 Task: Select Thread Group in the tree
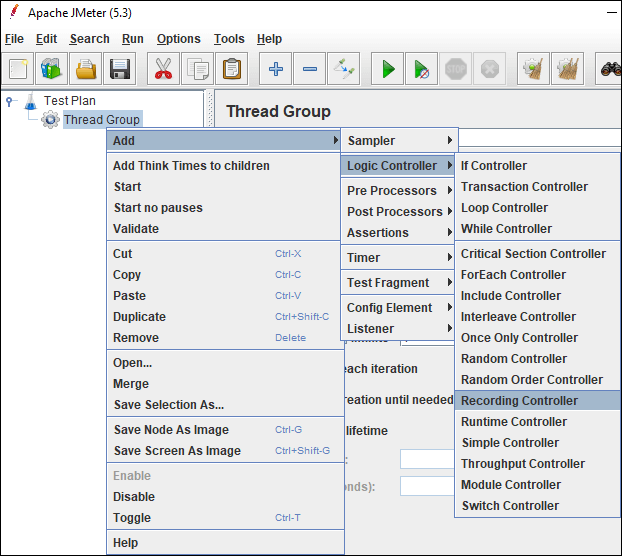101,120
